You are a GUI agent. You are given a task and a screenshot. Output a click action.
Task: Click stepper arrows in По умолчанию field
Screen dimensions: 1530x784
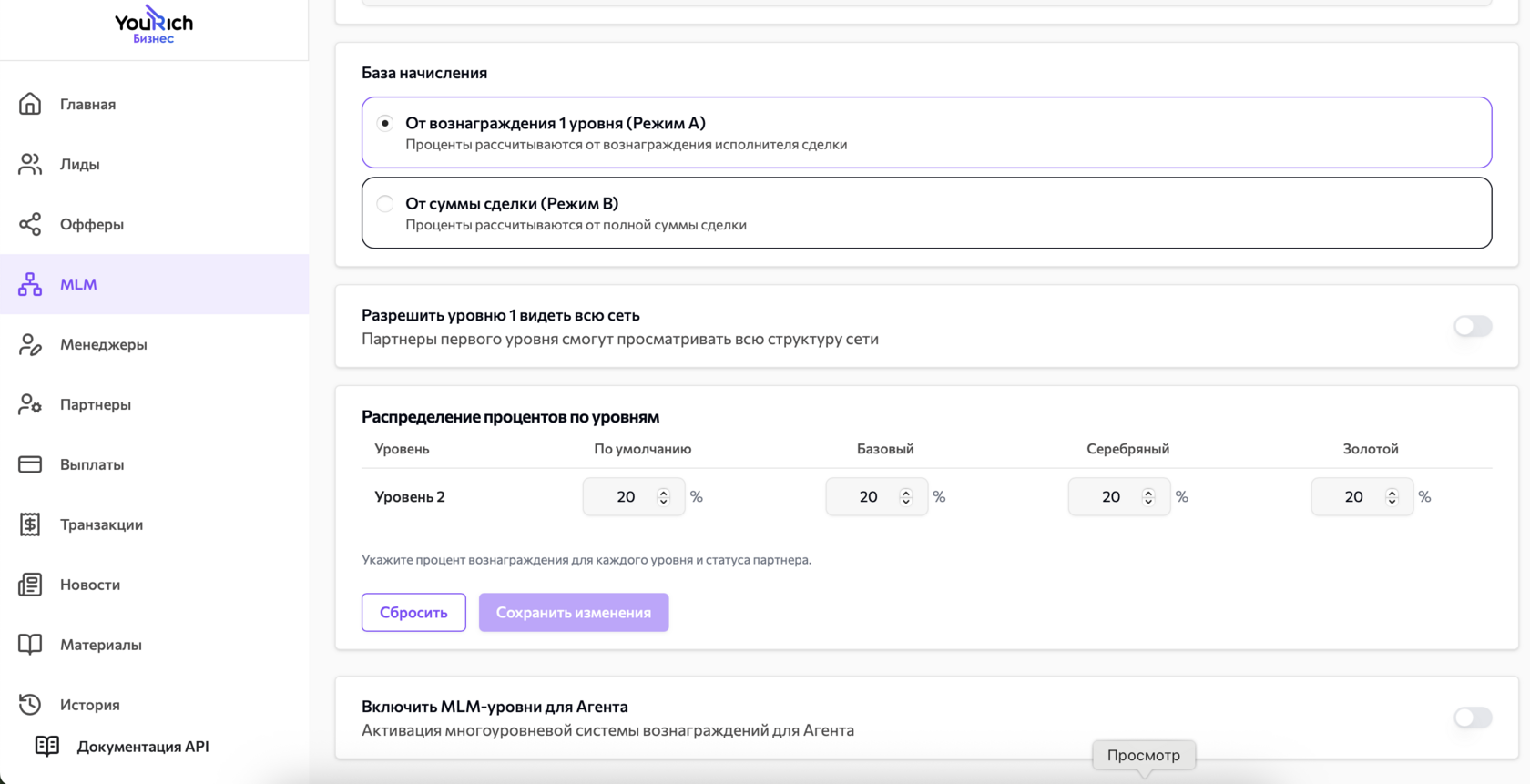point(664,497)
